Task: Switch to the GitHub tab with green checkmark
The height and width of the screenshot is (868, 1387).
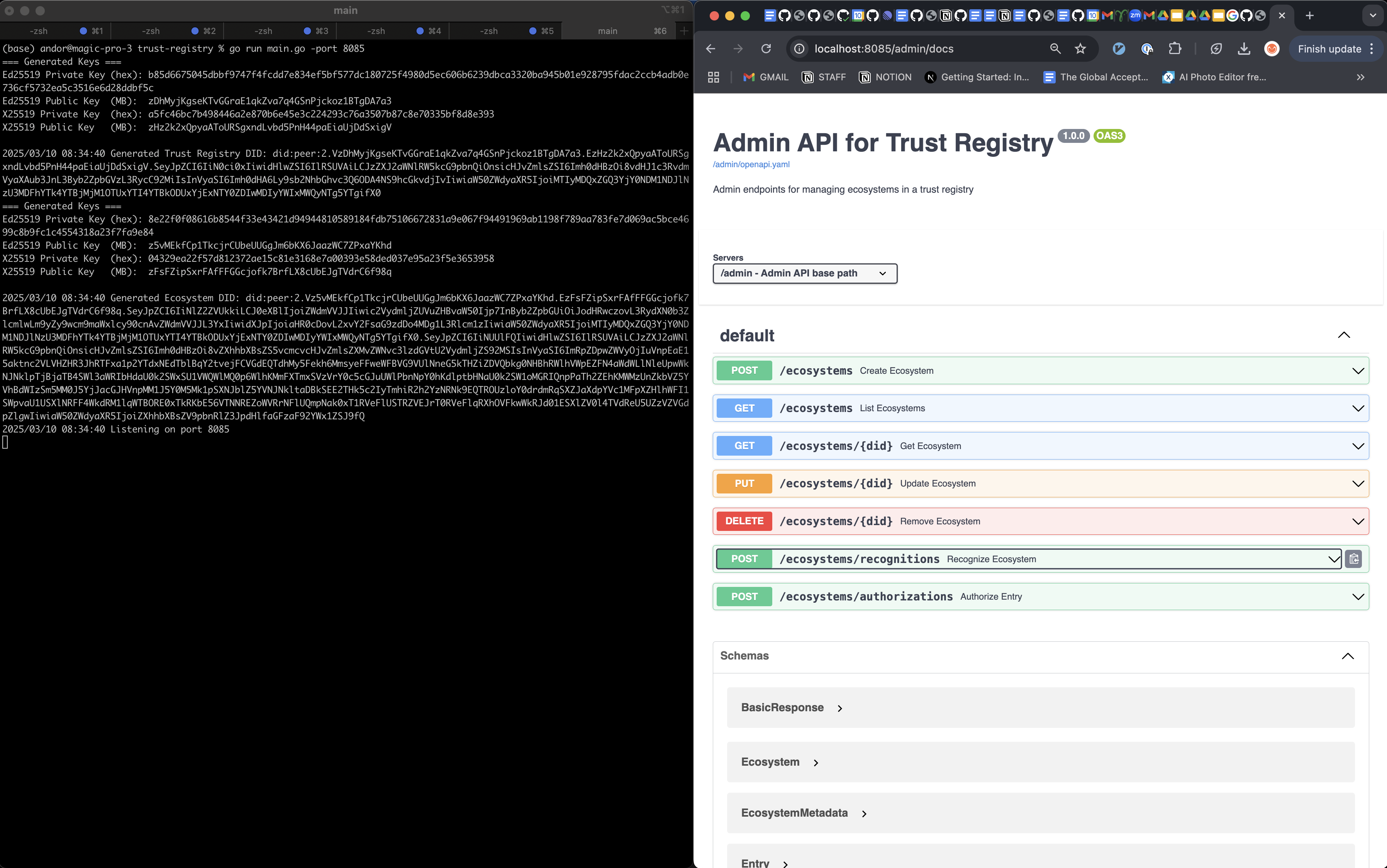Action: (x=843, y=15)
